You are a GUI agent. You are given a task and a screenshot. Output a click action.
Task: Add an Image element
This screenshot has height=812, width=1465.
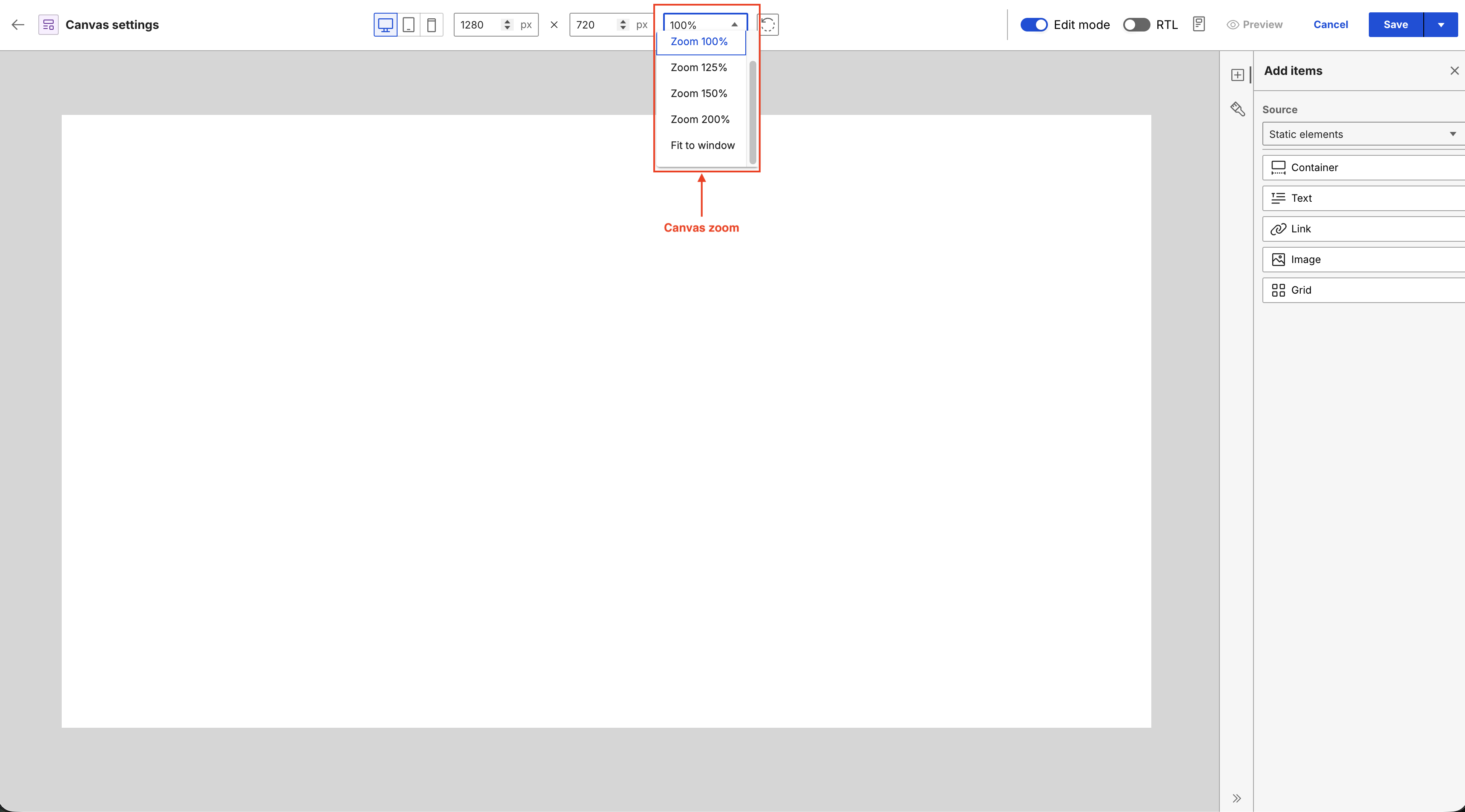coord(1363,259)
